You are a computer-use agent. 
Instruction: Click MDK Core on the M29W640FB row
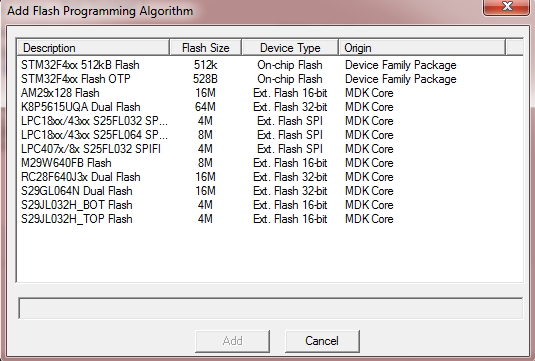(x=369, y=163)
